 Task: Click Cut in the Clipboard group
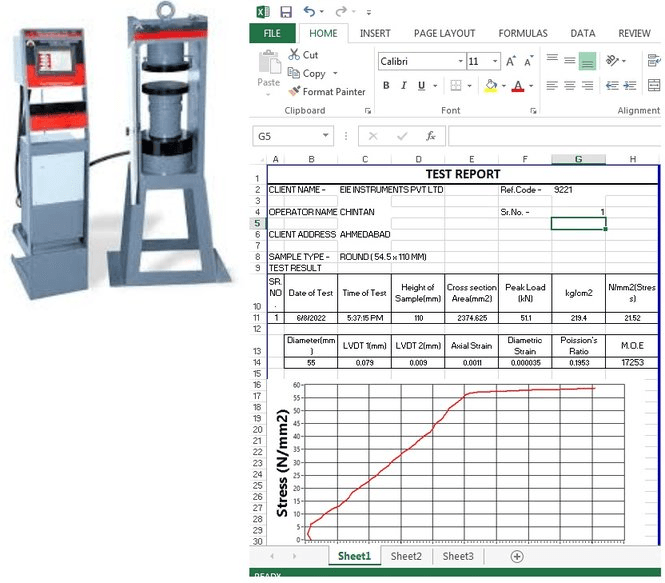(x=303, y=55)
